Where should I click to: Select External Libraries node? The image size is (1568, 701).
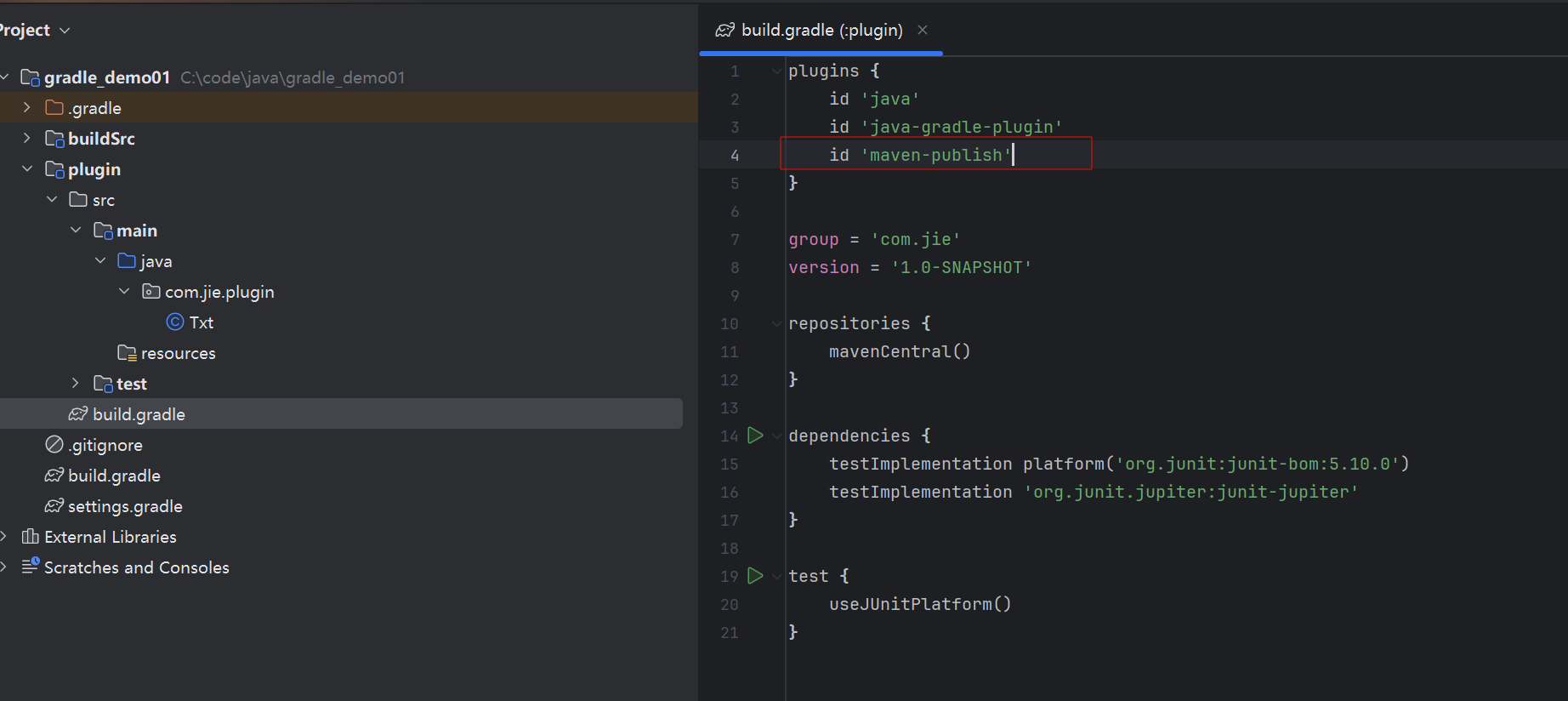coord(111,537)
